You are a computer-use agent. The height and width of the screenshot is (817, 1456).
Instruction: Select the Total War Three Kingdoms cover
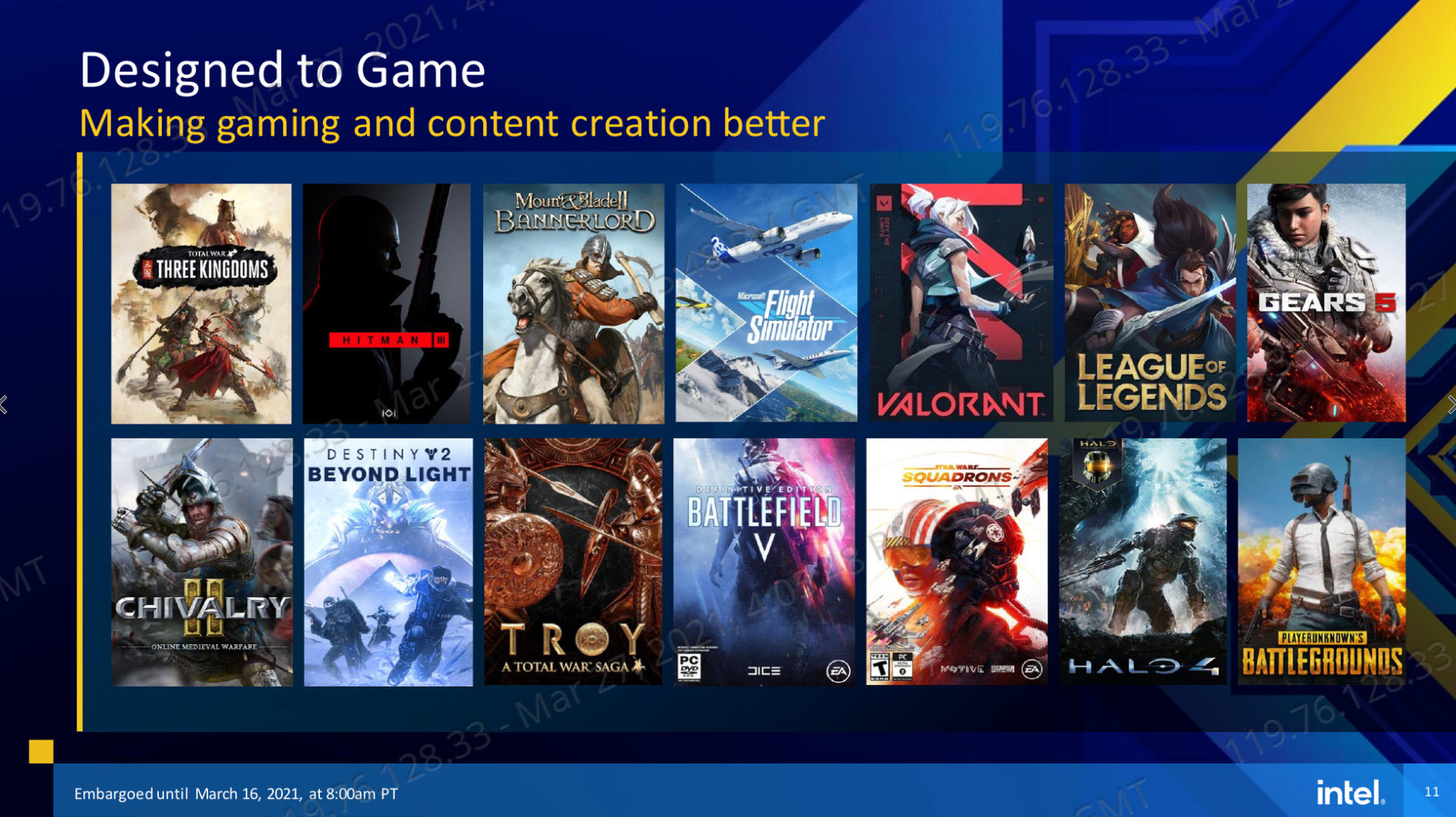201,304
